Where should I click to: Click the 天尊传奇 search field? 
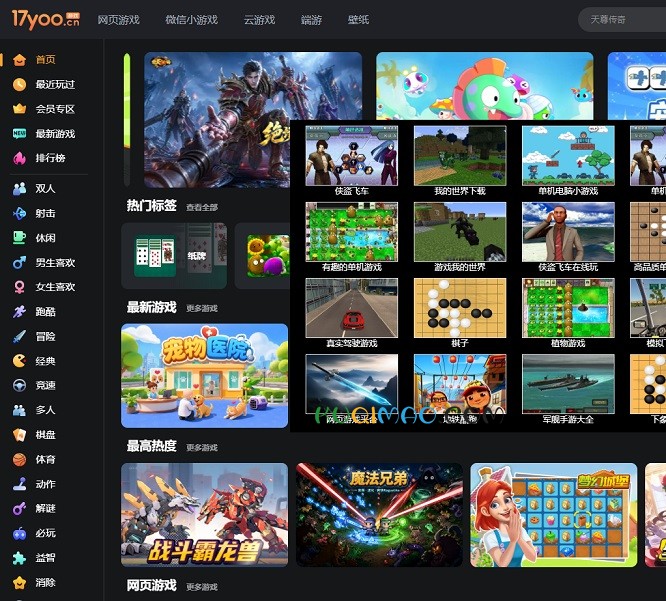coord(622,20)
